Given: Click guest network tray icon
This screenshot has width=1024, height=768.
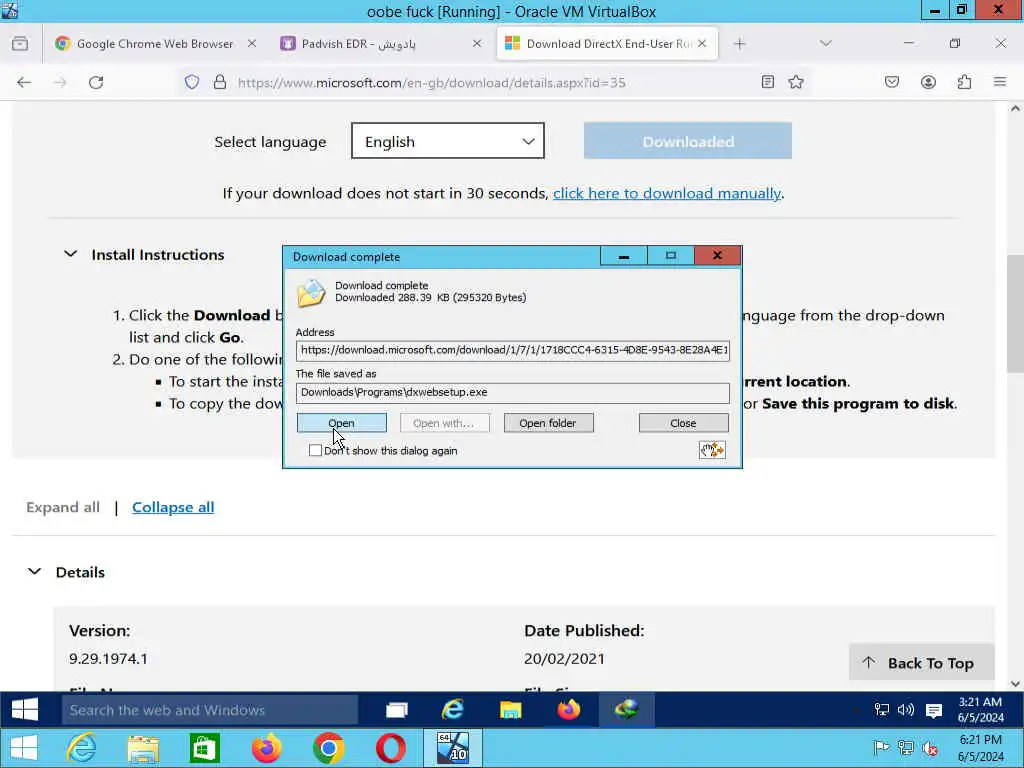Looking at the screenshot, I should (x=882, y=710).
